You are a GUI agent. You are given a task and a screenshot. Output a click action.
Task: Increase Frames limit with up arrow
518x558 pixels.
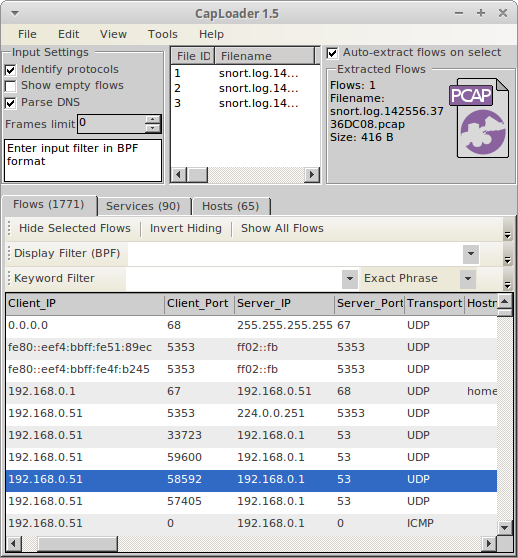tap(153, 120)
